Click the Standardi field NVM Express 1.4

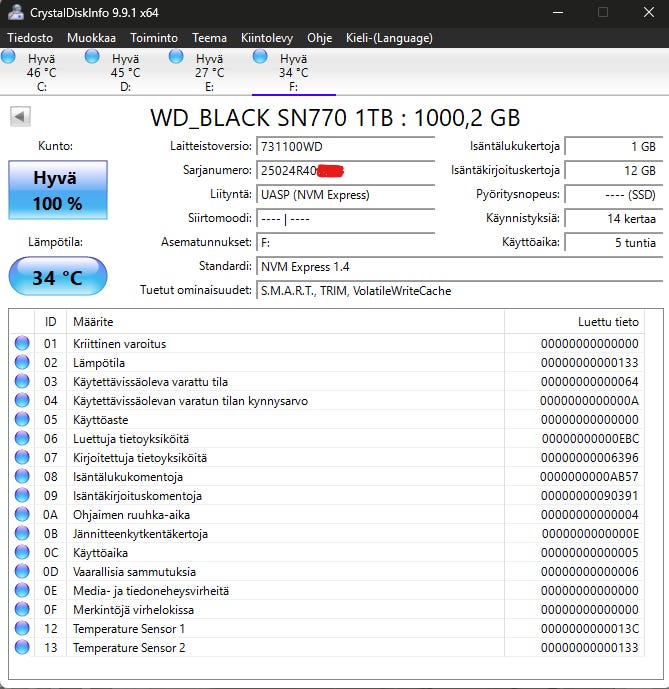click(x=459, y=267)
